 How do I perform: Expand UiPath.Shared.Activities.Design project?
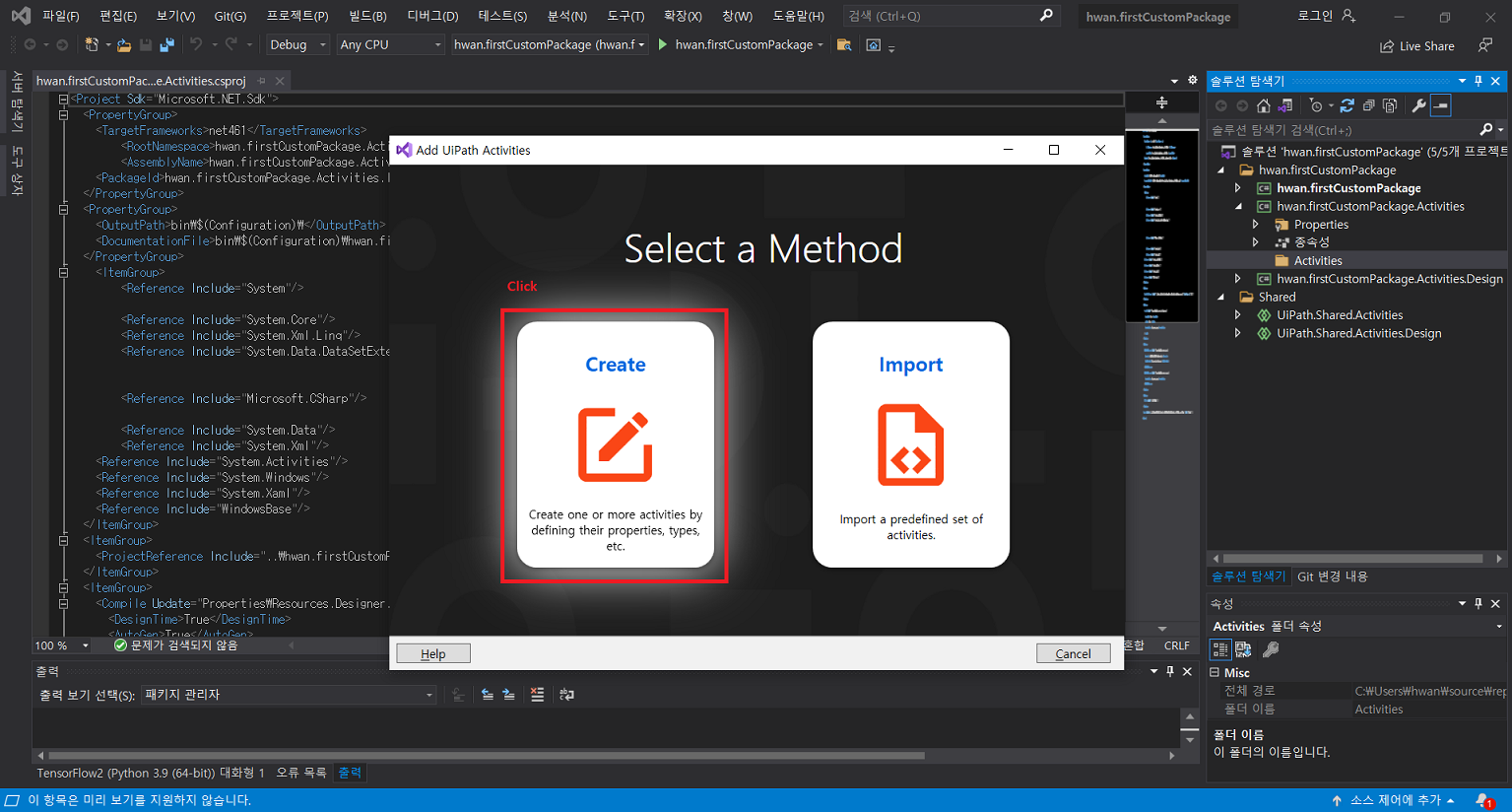tap(1238, 333)
